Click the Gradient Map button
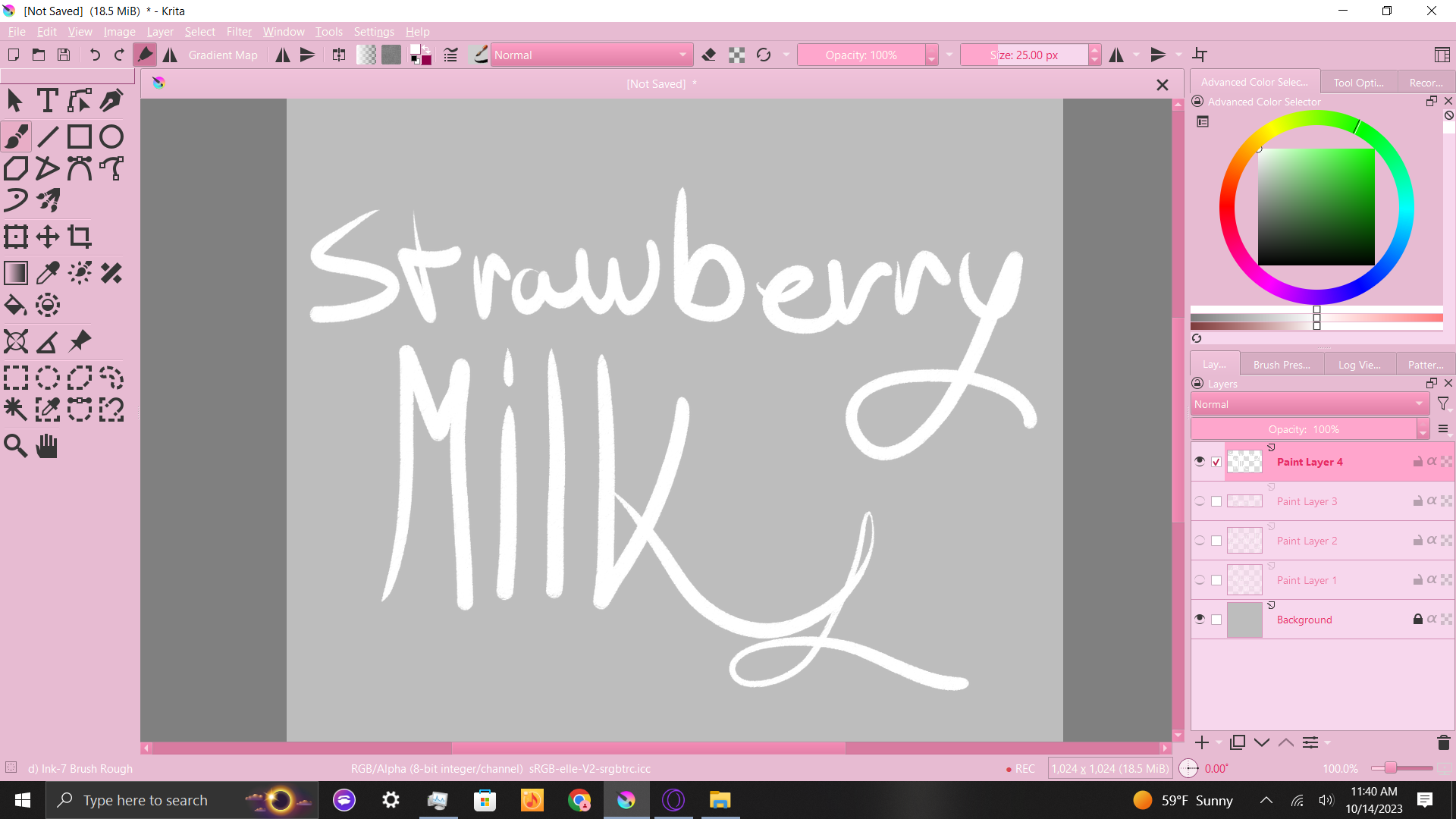 click(x=223, y=55)
